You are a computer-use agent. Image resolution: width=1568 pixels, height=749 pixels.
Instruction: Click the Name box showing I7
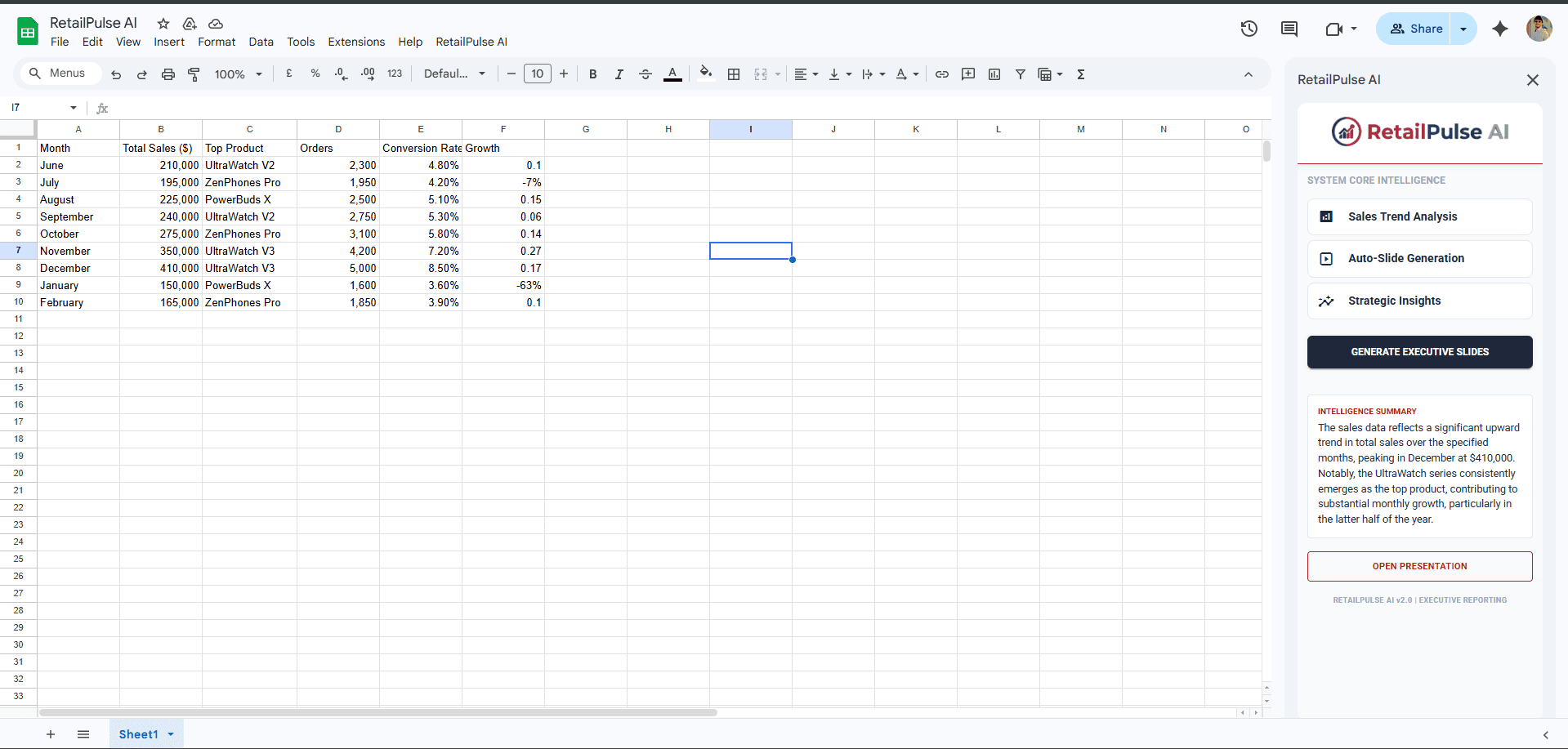(x=44, y=108)
